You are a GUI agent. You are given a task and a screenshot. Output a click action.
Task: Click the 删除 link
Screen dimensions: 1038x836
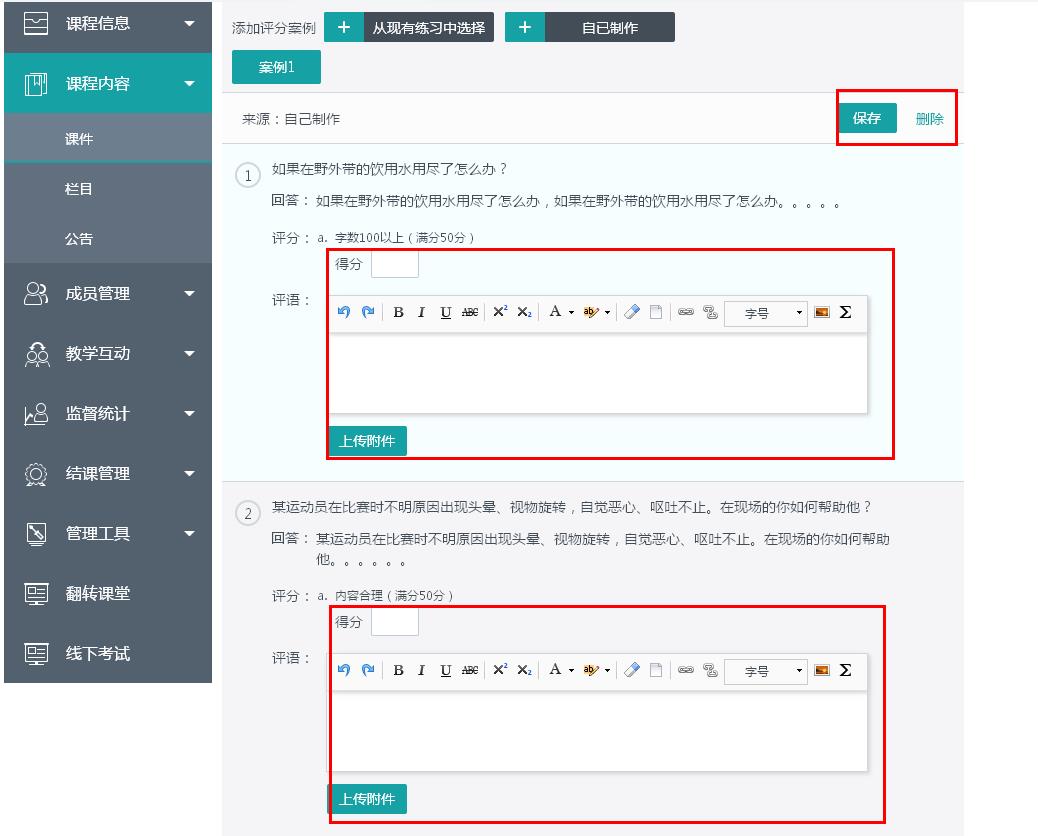[929, 119]
